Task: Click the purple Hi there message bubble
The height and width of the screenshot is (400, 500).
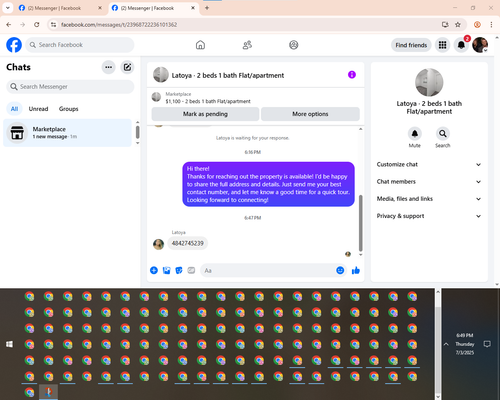Action: tap(268, 184)
